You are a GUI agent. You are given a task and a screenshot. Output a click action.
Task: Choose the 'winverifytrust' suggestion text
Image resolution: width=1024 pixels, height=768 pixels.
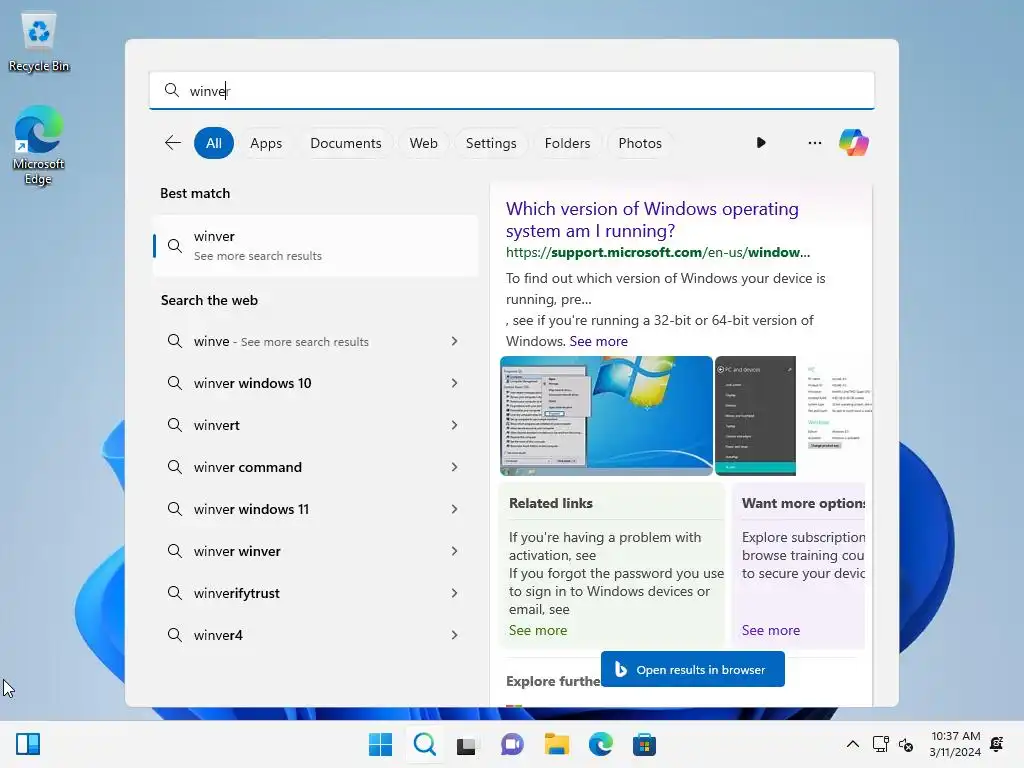[x=236, y=593]
